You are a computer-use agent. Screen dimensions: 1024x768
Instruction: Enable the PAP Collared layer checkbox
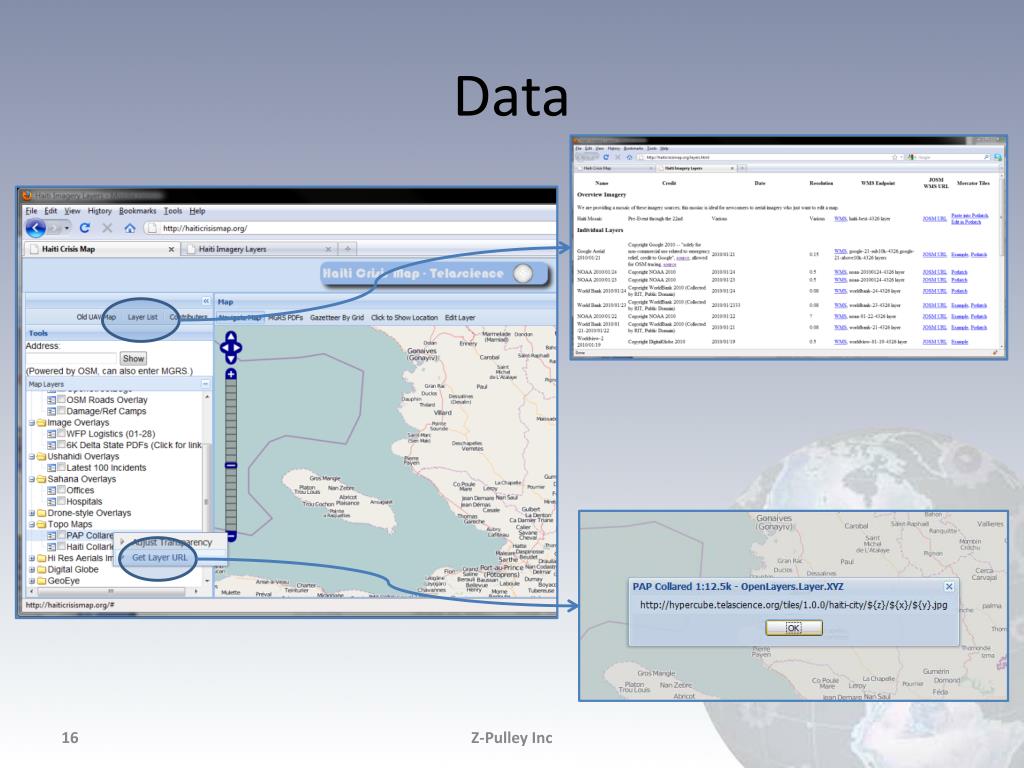[x=61, y=535]
